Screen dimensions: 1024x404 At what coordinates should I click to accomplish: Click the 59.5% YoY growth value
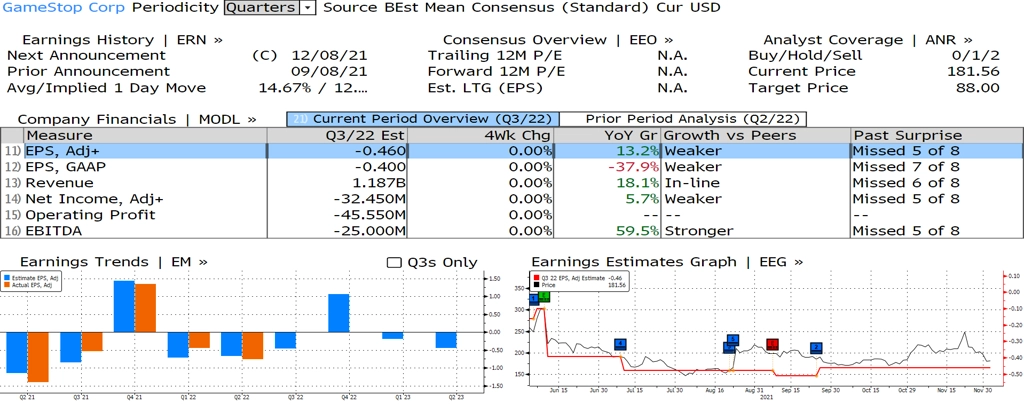pyautogui.click(x=637, y=230)
